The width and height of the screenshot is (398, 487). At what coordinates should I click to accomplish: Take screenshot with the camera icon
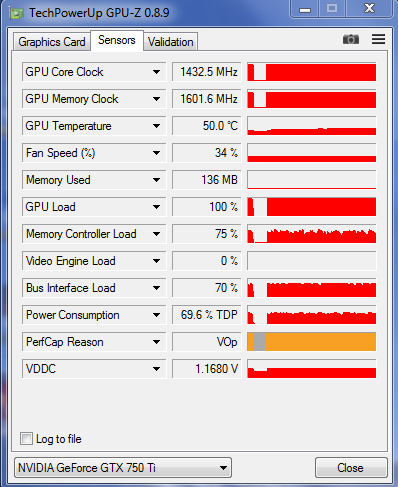(x=351, y=39)
